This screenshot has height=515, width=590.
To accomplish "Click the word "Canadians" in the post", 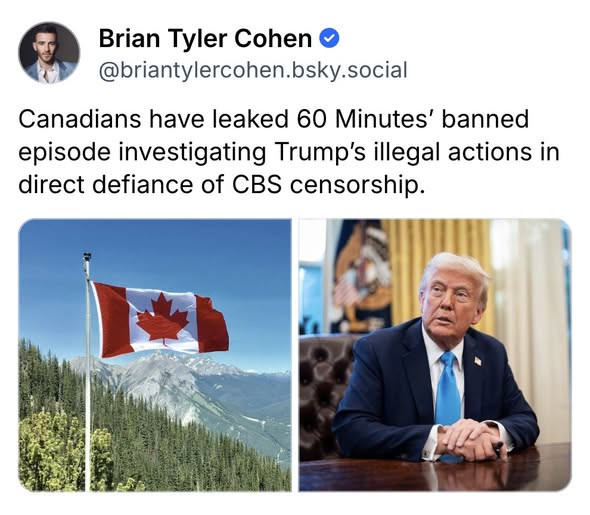I will coord(80,119).
